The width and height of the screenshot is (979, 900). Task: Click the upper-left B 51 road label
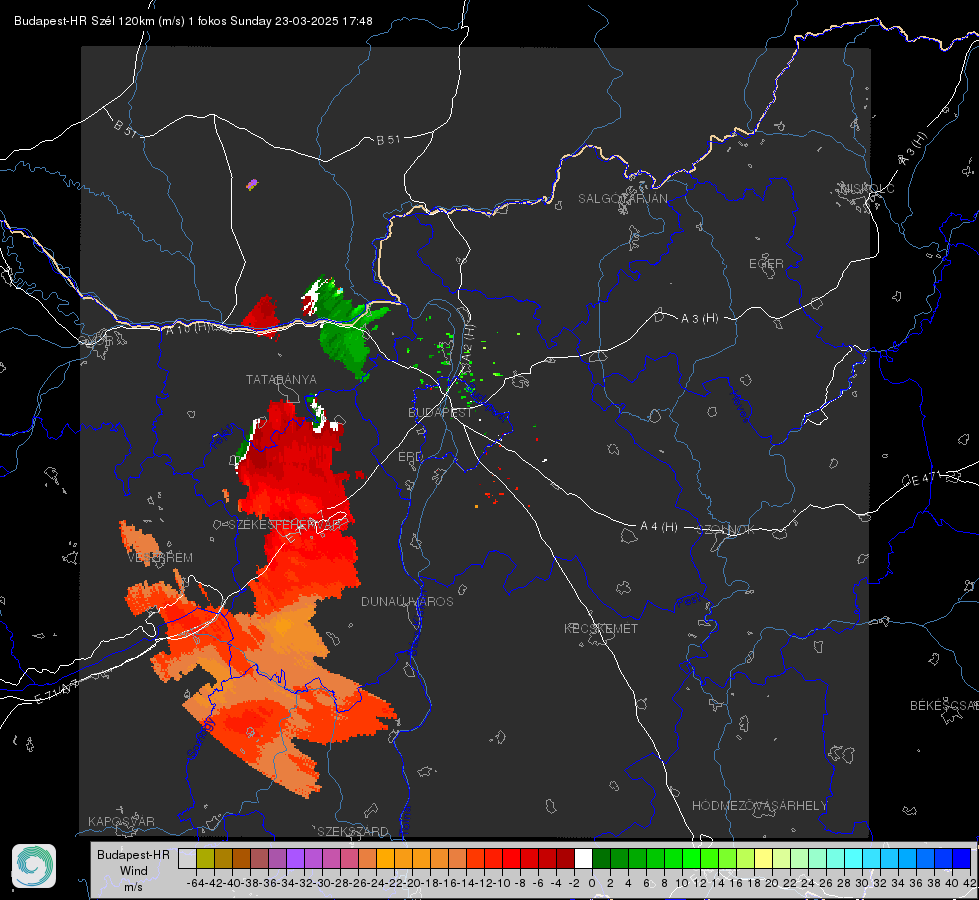(125, 128)
